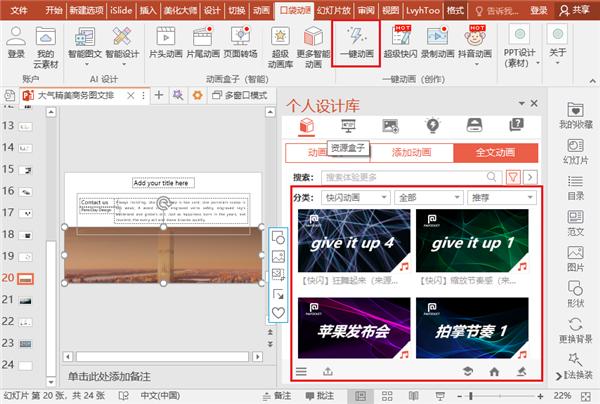Viewport: 600px width, 404px height.
Task: Open the 文件 menu
Action: 18,10
